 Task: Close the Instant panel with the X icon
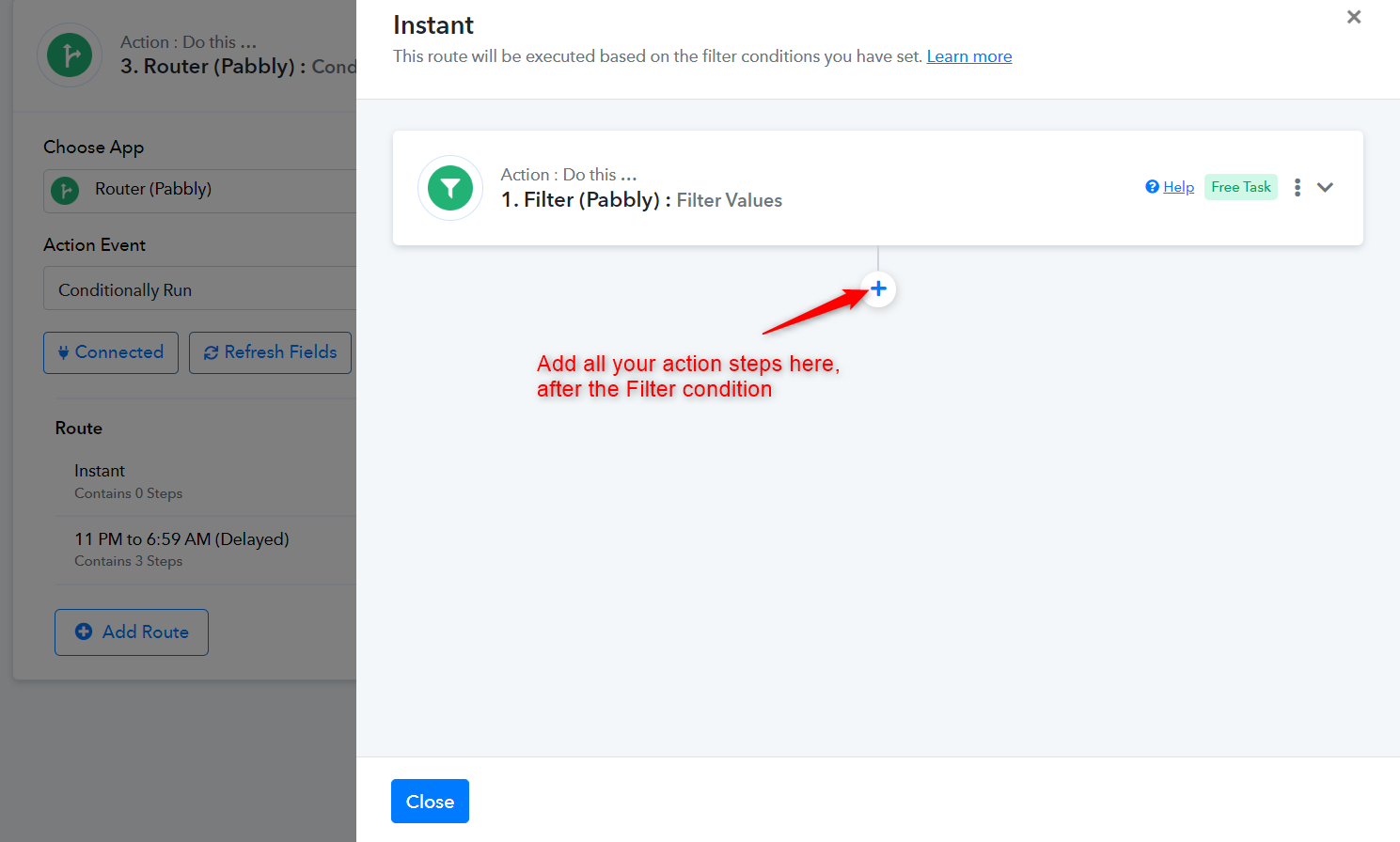tap(1354, 17)
